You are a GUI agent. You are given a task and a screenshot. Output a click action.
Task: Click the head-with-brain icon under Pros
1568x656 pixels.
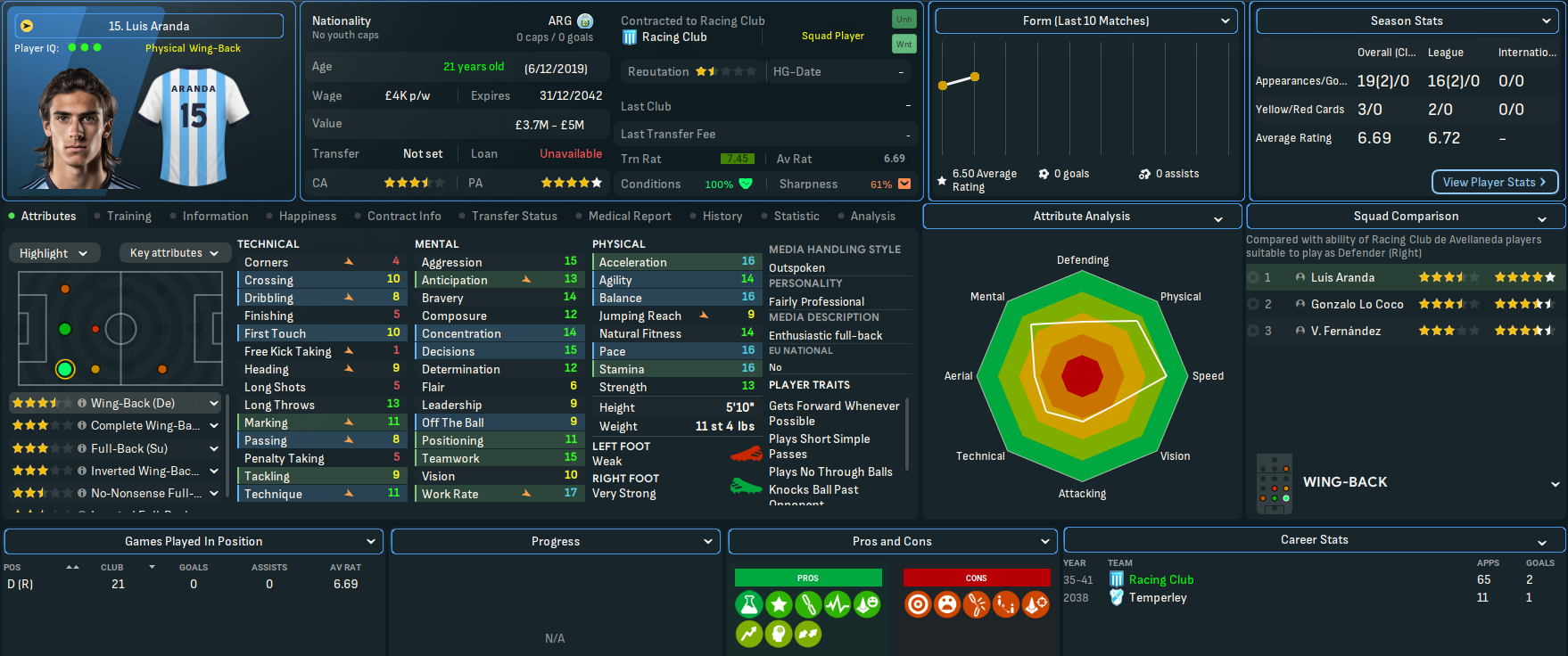778,634
